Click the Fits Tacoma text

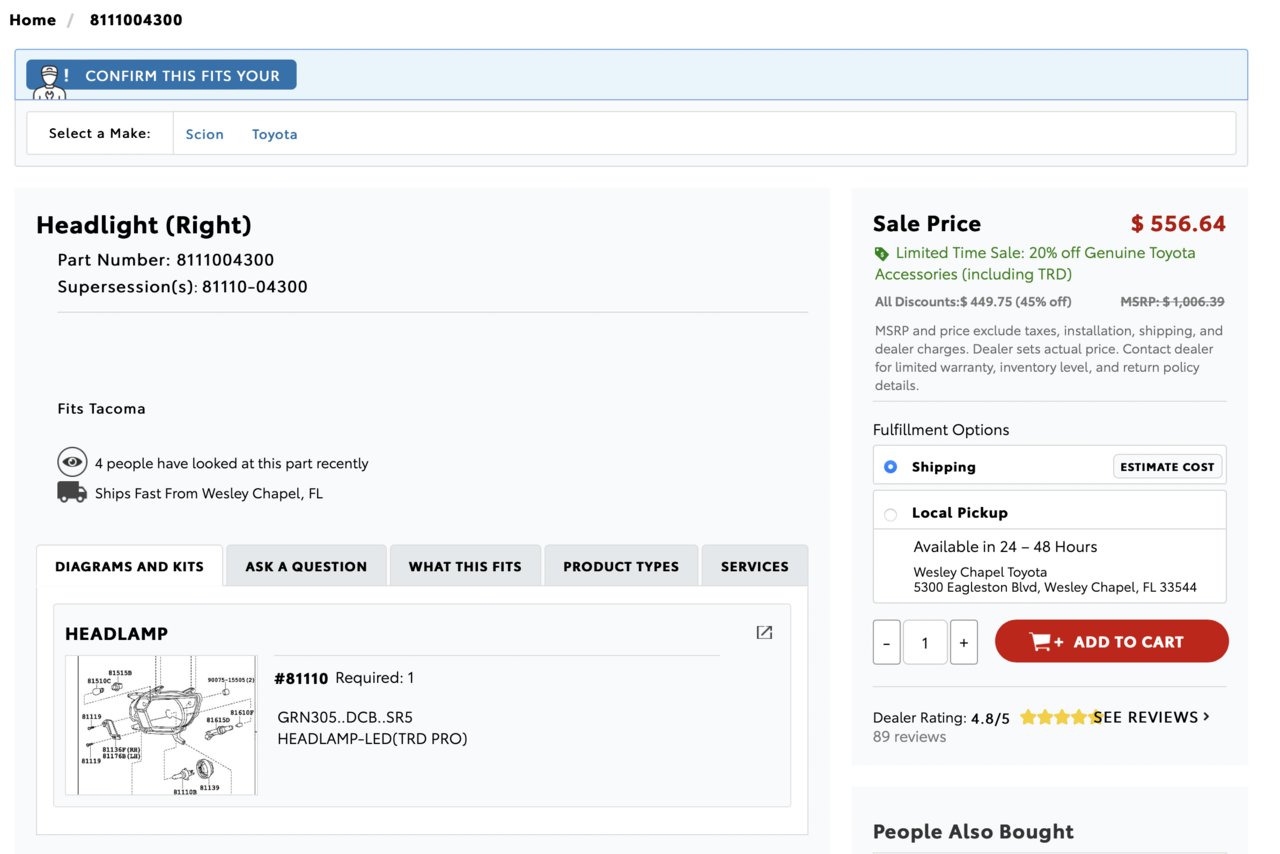pyautogui.click(x=101, y=409)
